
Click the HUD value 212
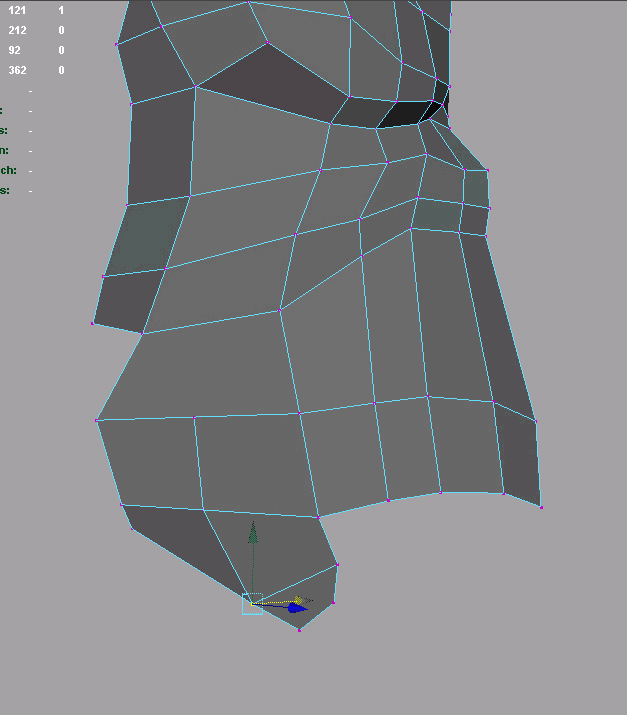(x=17, y=30)
